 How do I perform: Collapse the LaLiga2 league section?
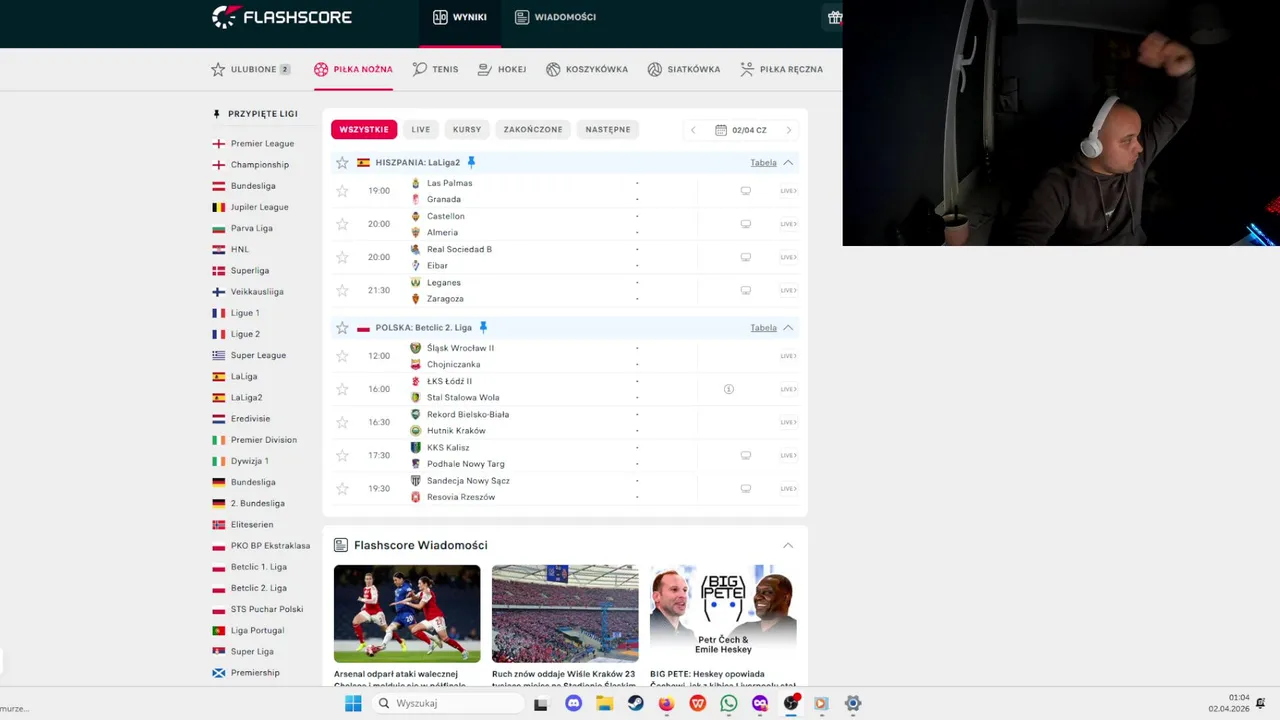788,162
